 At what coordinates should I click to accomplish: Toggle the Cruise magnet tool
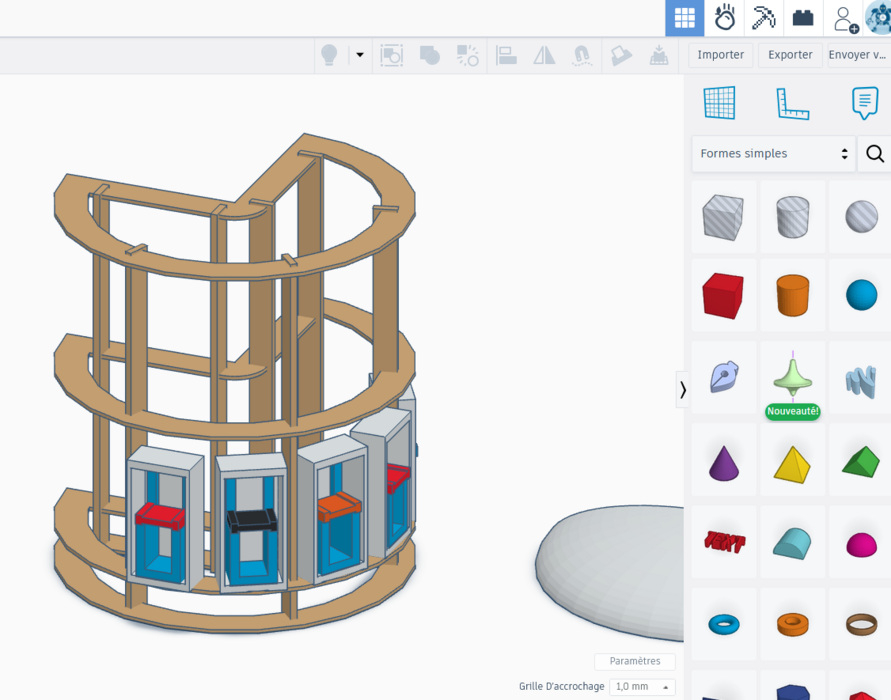(582, 55)
